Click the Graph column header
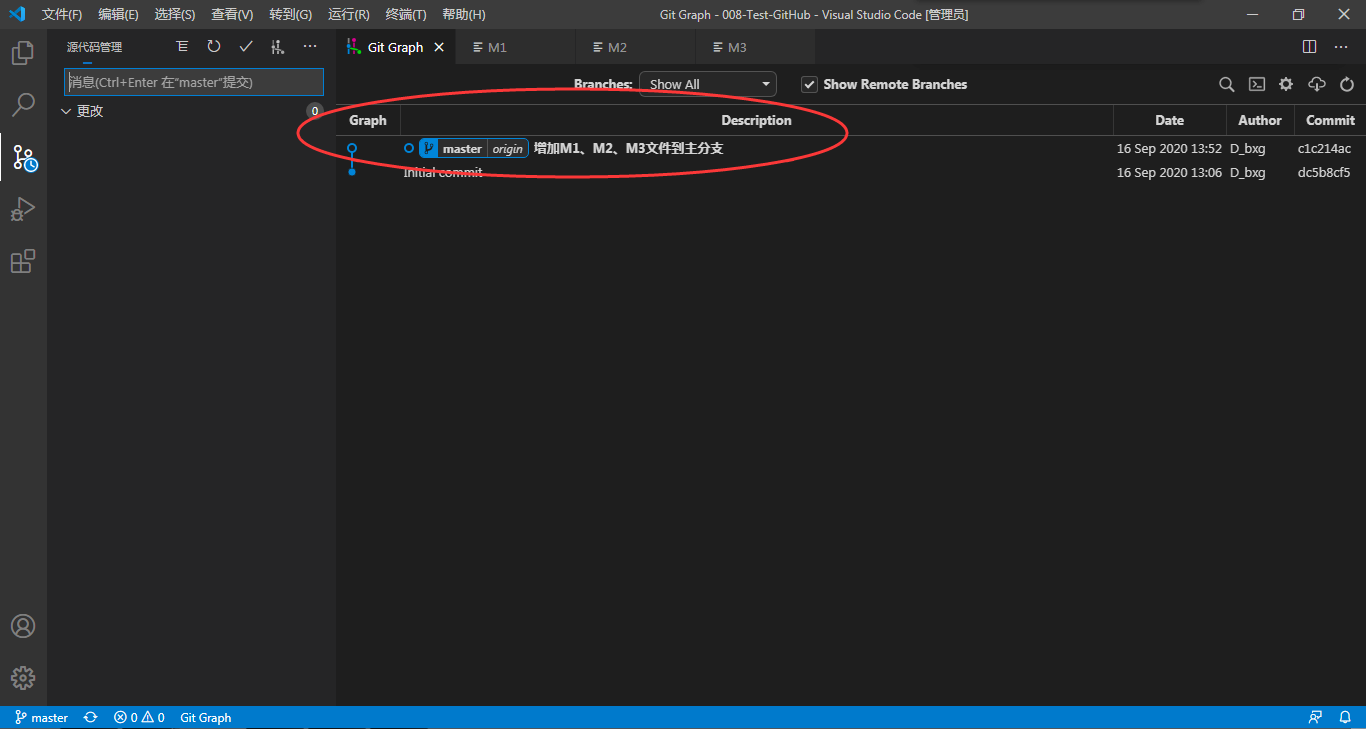The width and height of the screenshot is (1366, 729). (x=368, y=120)
